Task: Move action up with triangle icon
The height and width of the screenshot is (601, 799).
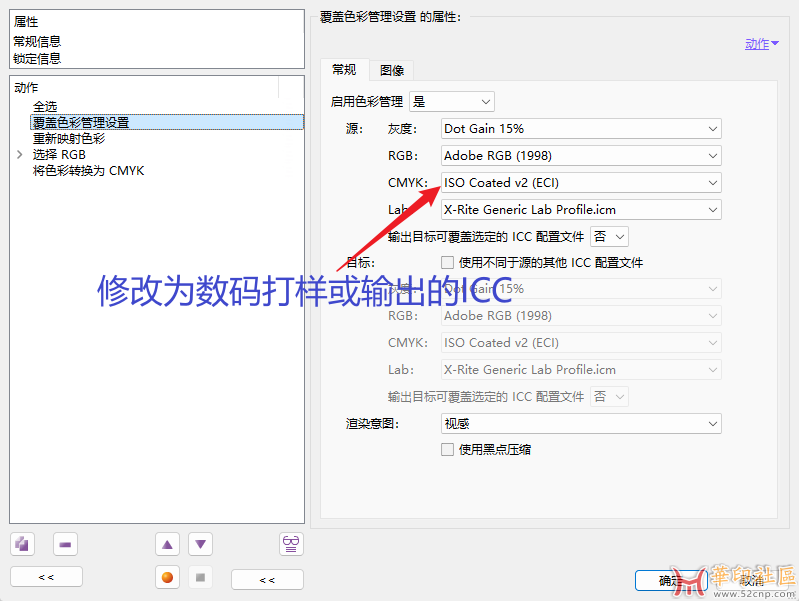Action: [x=167, y=544]
